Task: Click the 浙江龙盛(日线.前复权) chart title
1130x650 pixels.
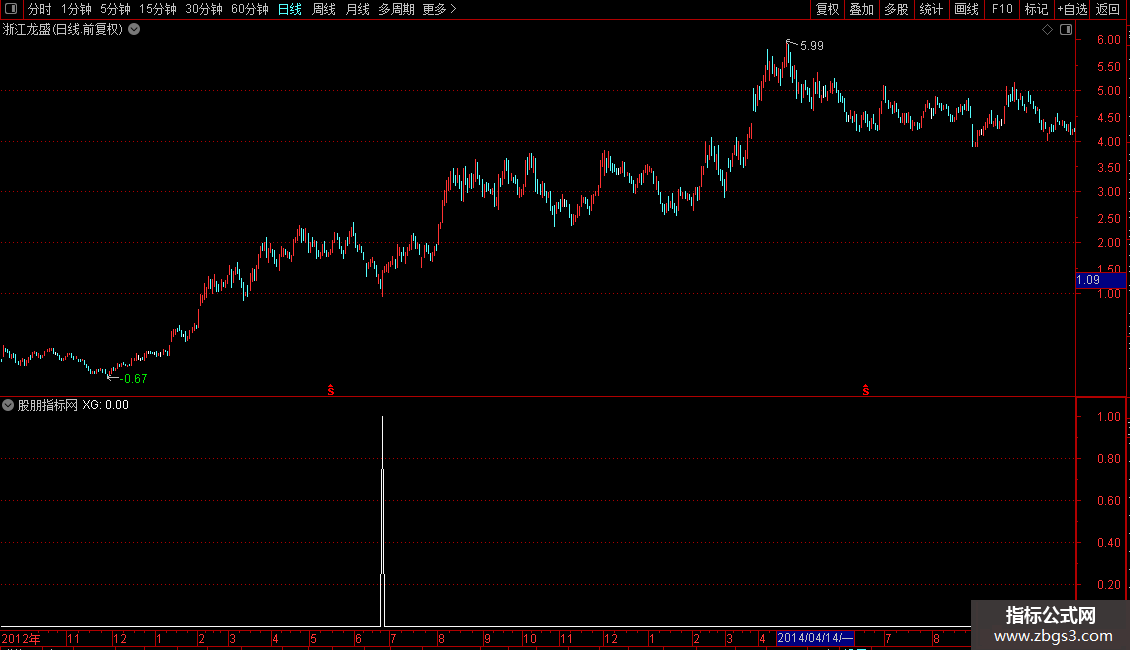Action: 63,30
